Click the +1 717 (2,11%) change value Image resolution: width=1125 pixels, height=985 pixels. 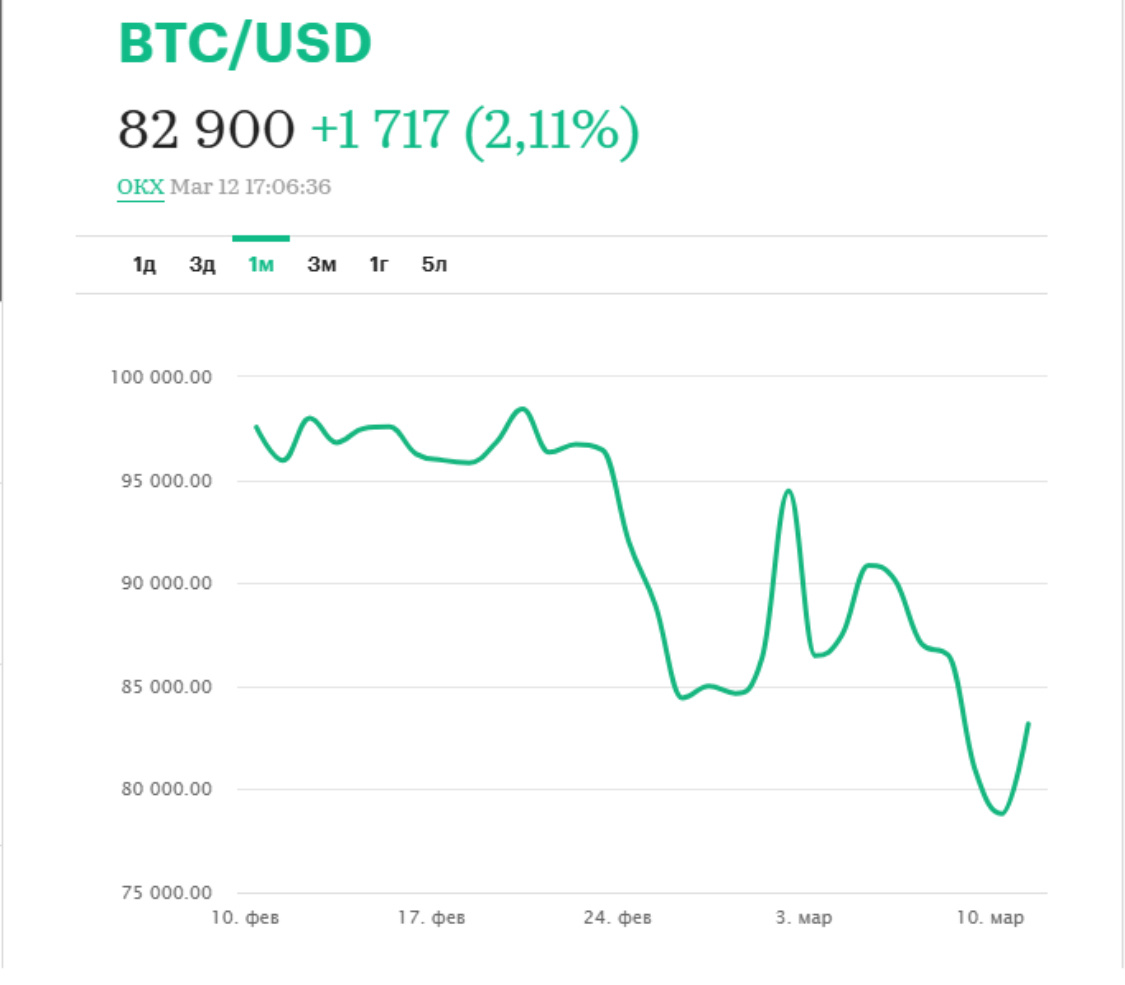(x=474, y=129)
